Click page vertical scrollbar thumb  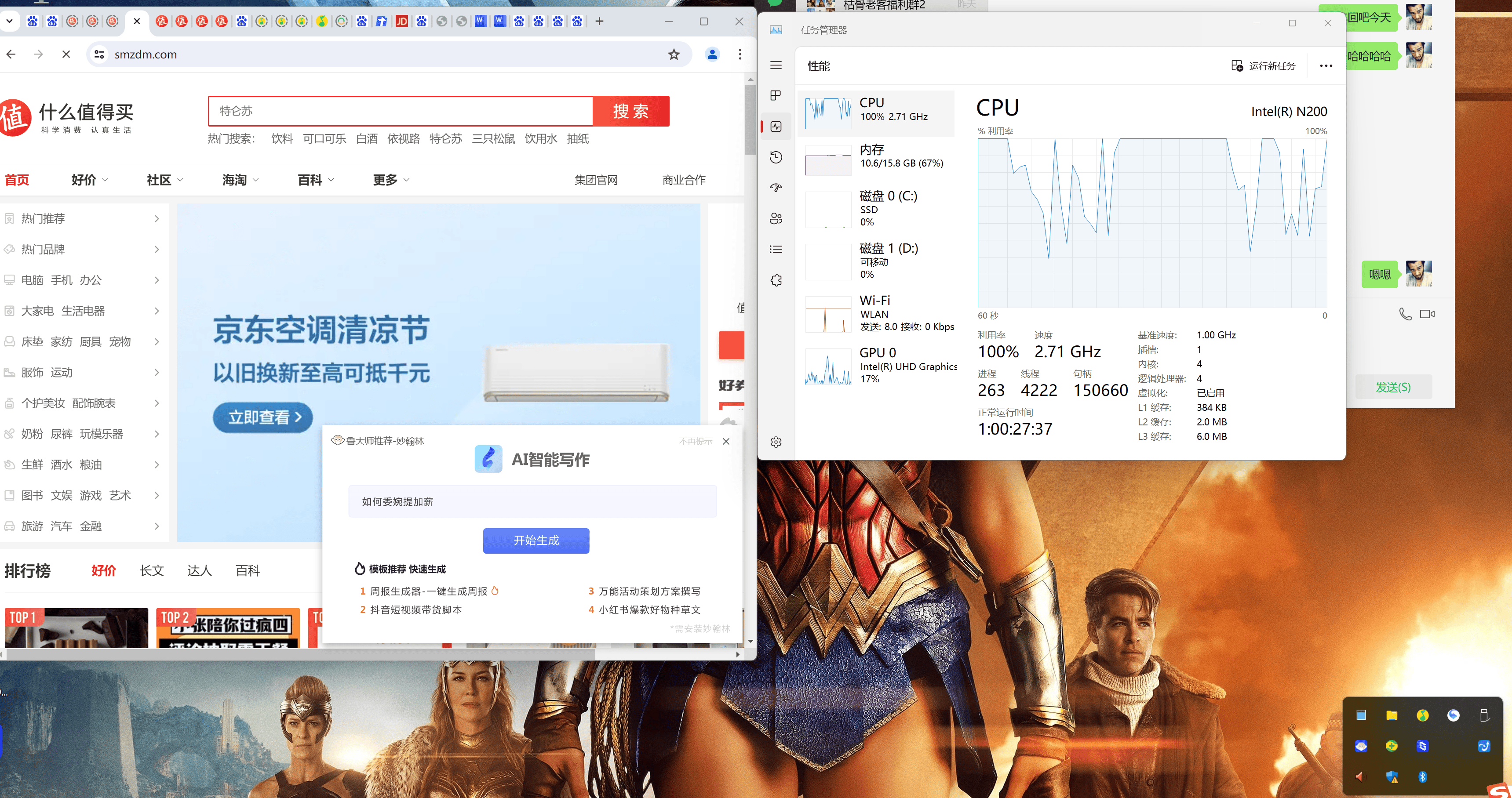click(750, 120)
